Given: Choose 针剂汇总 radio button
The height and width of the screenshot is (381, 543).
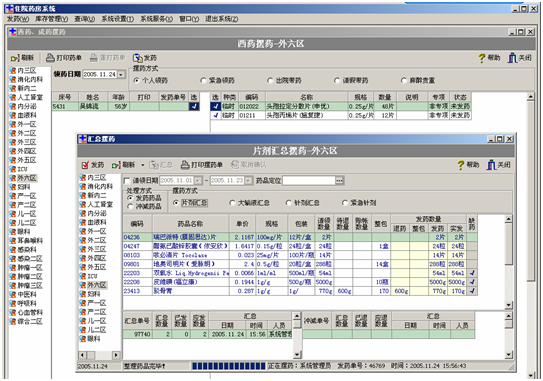Looking at the screenshot, I should pos(288,203).
